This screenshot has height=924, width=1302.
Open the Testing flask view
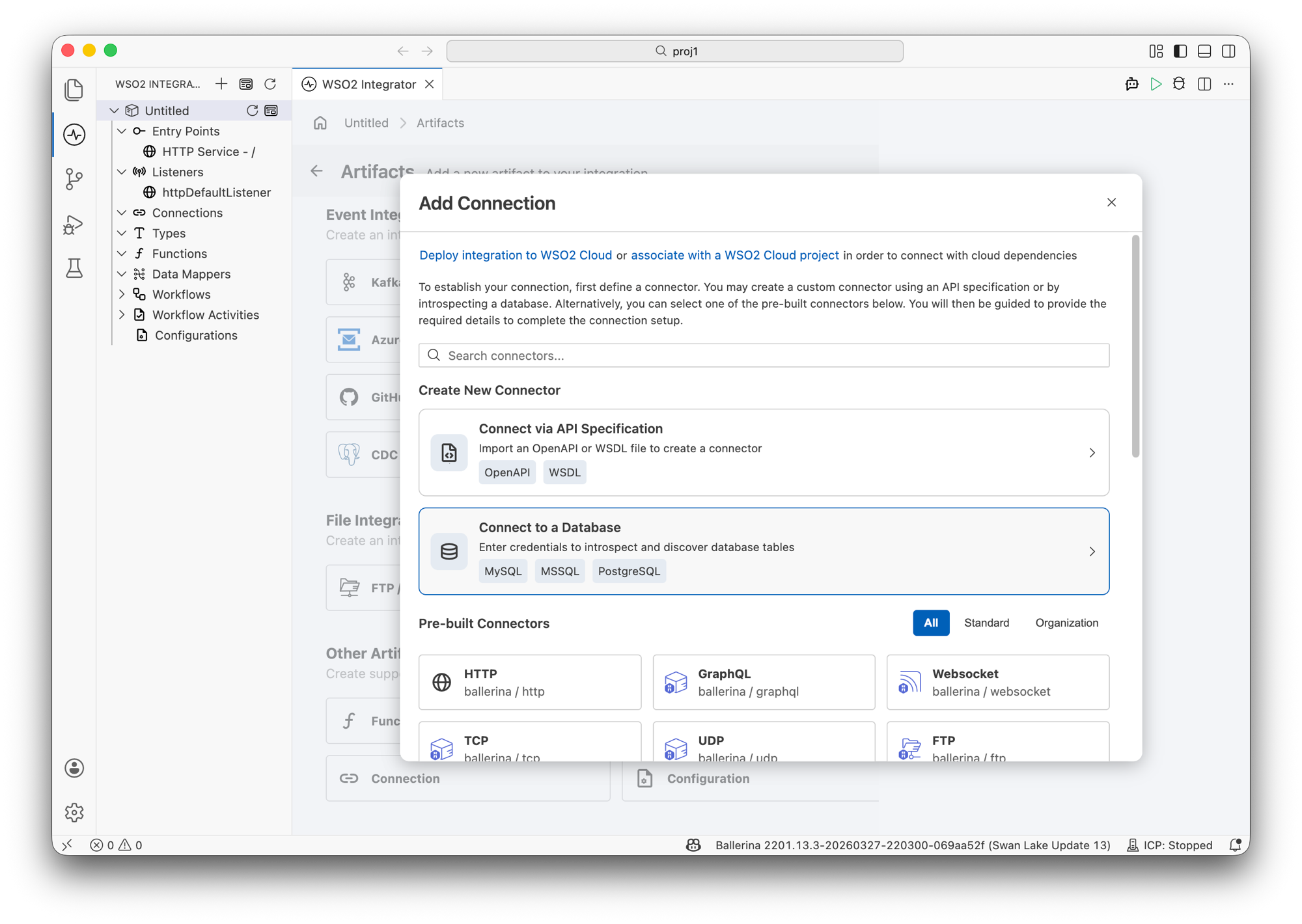pyautogui.click(x=74, y=268)
